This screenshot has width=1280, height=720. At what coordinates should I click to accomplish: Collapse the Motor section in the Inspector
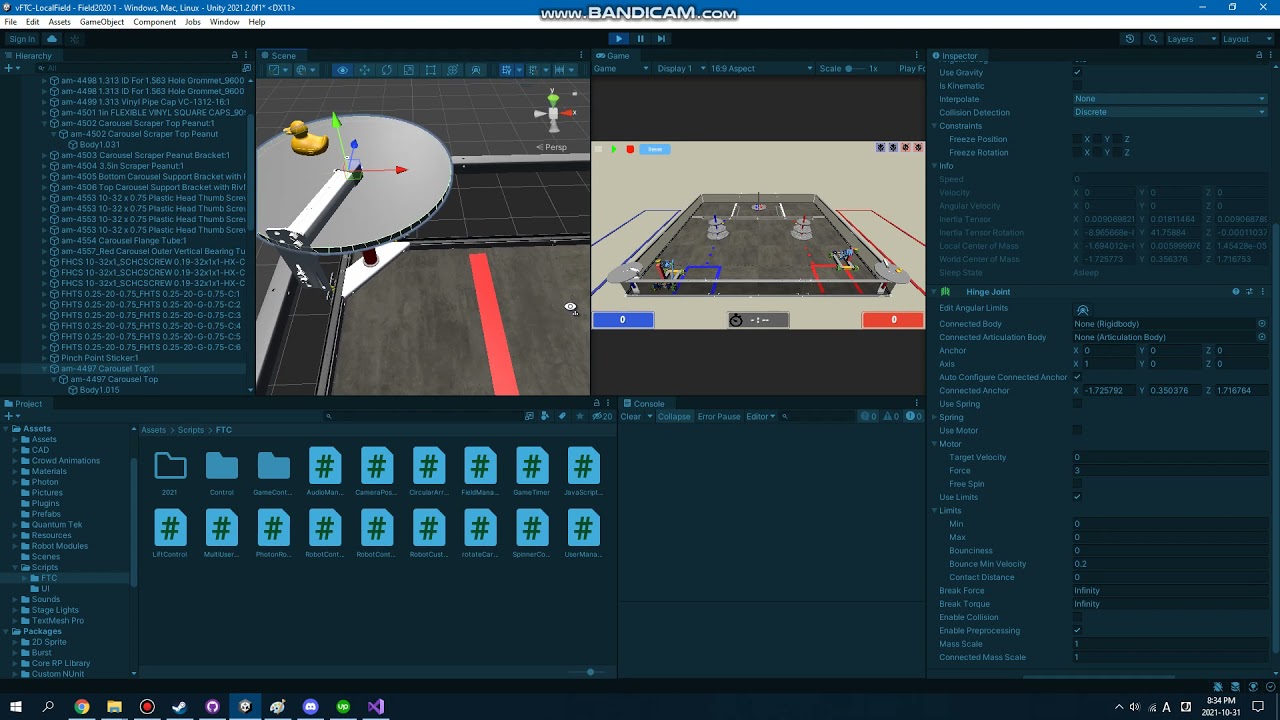coord(934,443)
